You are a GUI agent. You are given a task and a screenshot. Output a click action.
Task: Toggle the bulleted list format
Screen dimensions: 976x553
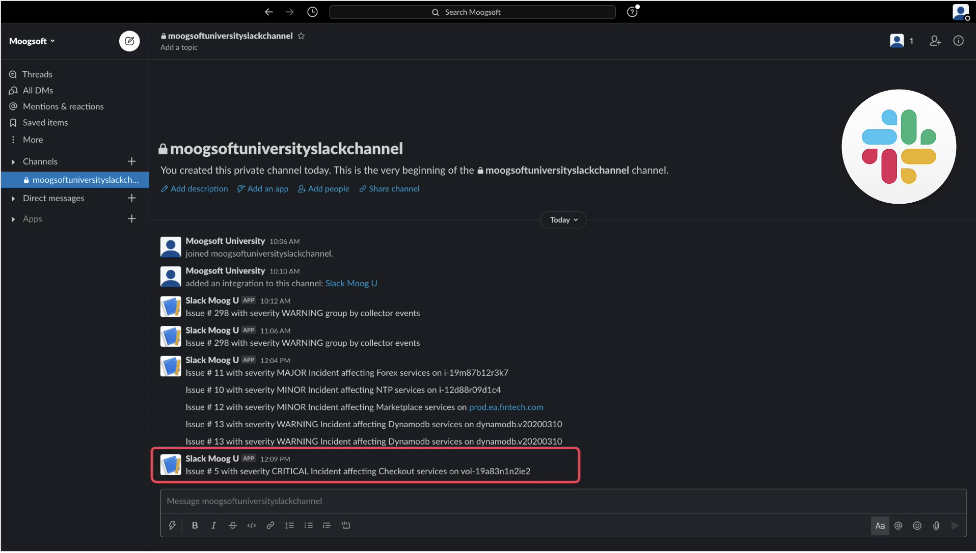308,526
